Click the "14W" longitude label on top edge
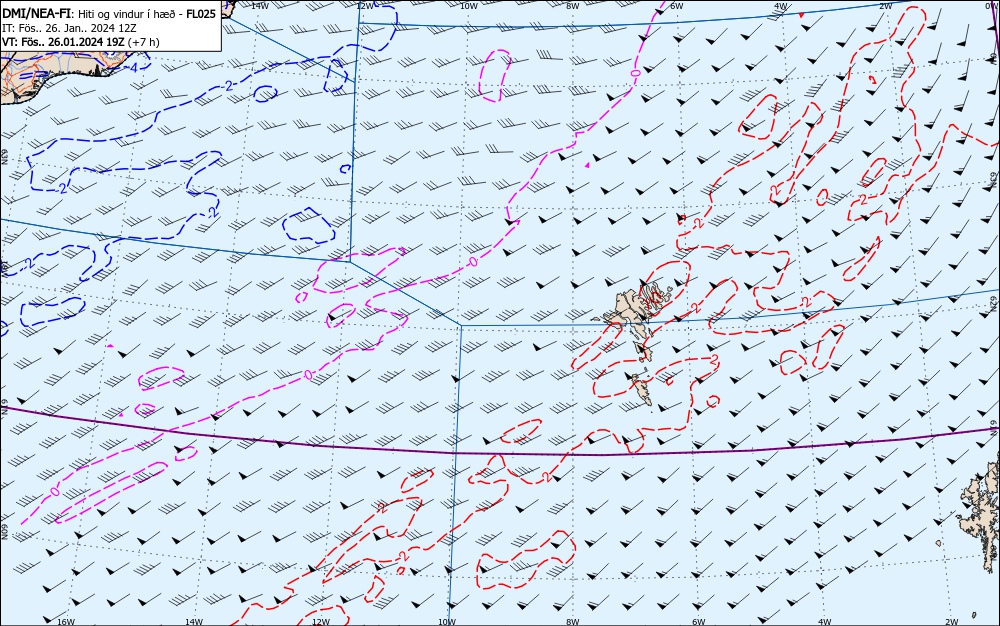 point(260,6)
